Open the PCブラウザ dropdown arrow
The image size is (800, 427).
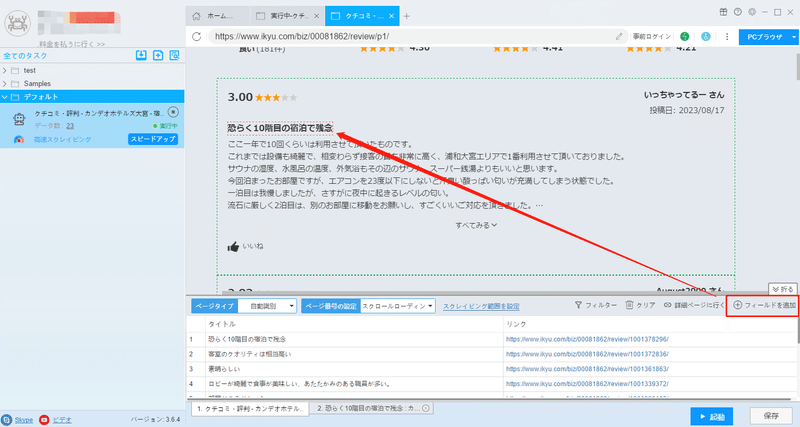pos(794,37)
